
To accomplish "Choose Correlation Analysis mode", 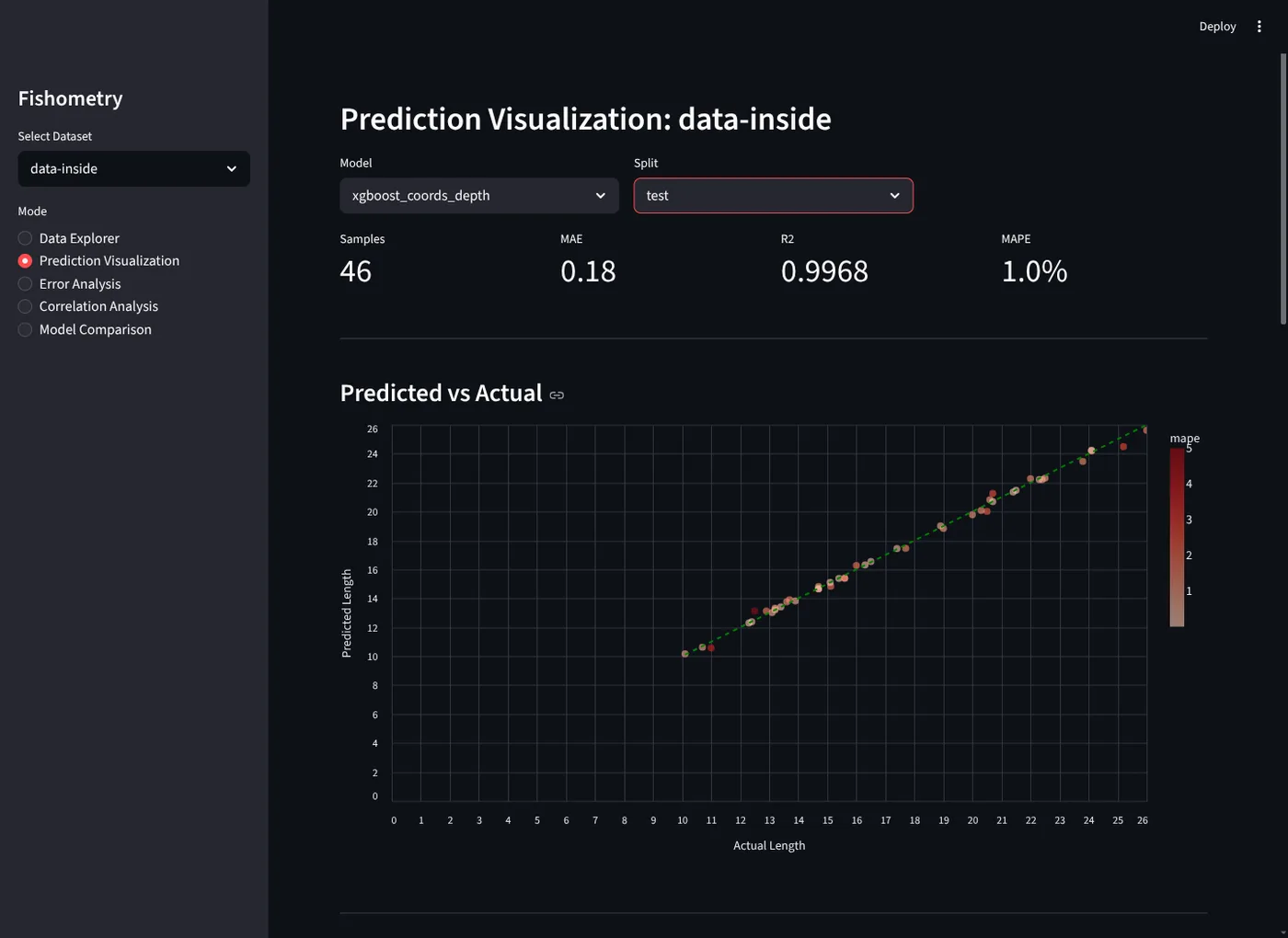I will pos(88,306).
